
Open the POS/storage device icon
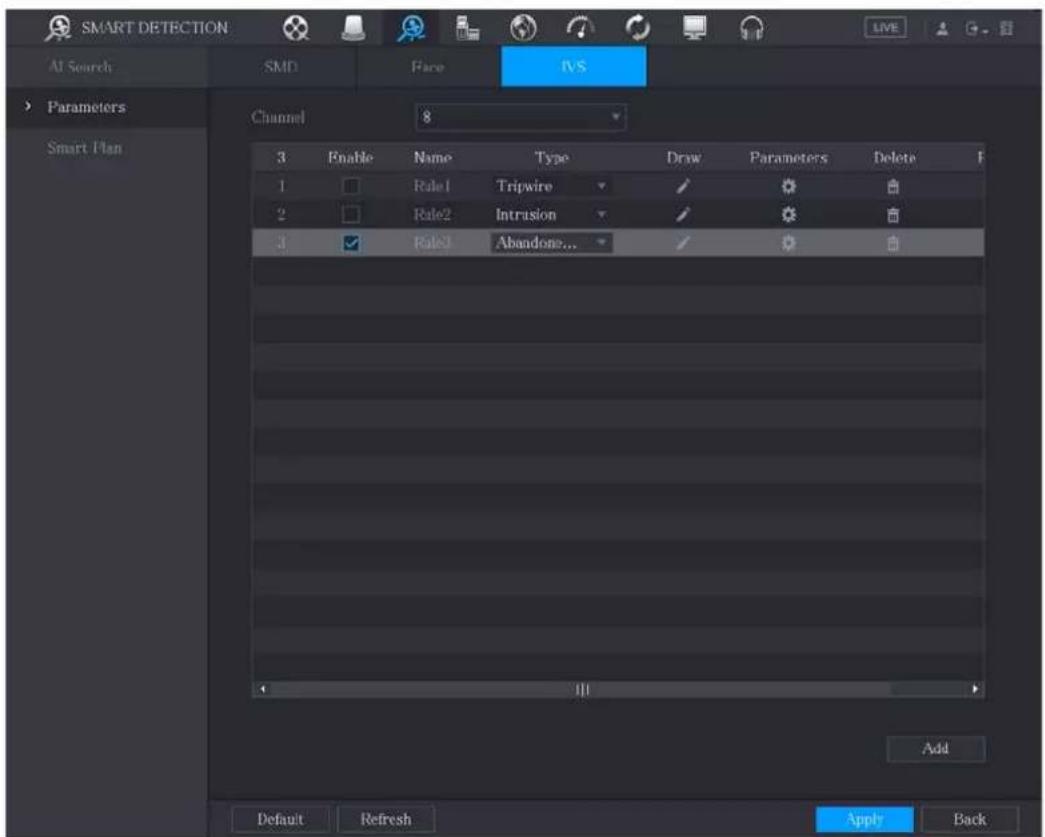pyautogui.click(x=467, y=28)
